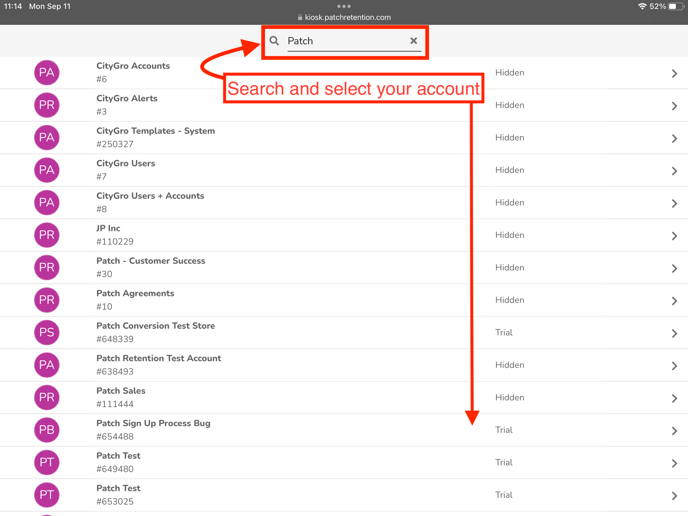688x516 pixels.
Task: Open the CityGro Alerts PR avatar
Action: [x=47, y=105]
